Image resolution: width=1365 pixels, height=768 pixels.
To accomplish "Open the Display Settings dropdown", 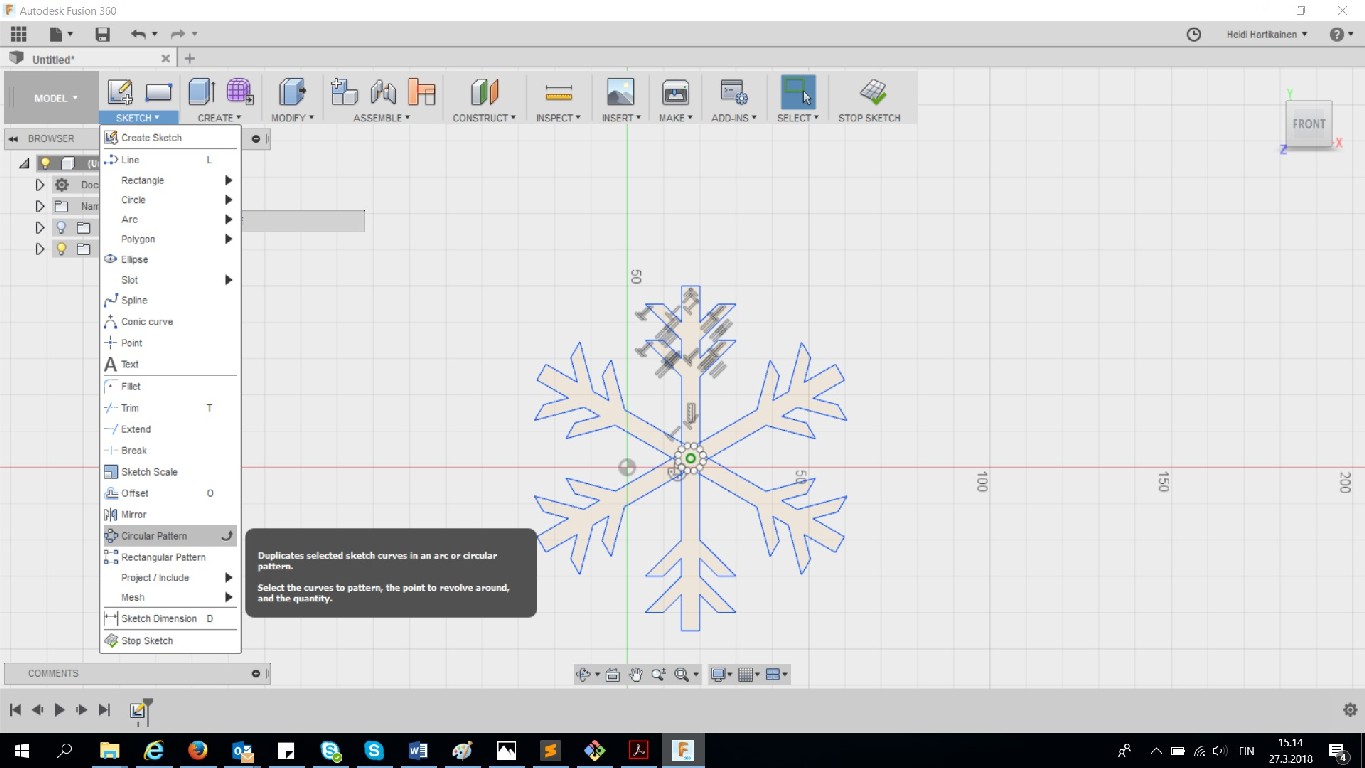I will click(x=722, y=675).
